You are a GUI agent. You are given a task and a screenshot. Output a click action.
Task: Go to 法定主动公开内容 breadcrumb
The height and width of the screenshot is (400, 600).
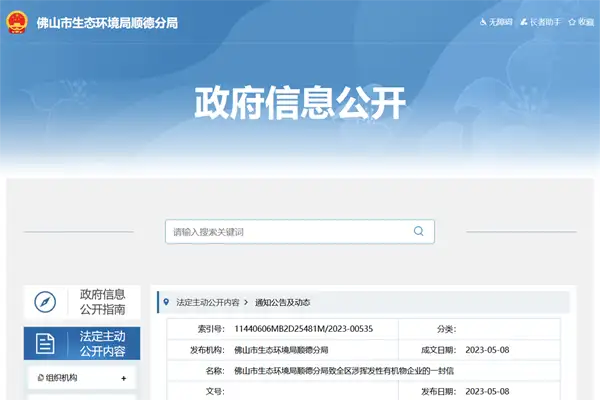pos(208,302)
